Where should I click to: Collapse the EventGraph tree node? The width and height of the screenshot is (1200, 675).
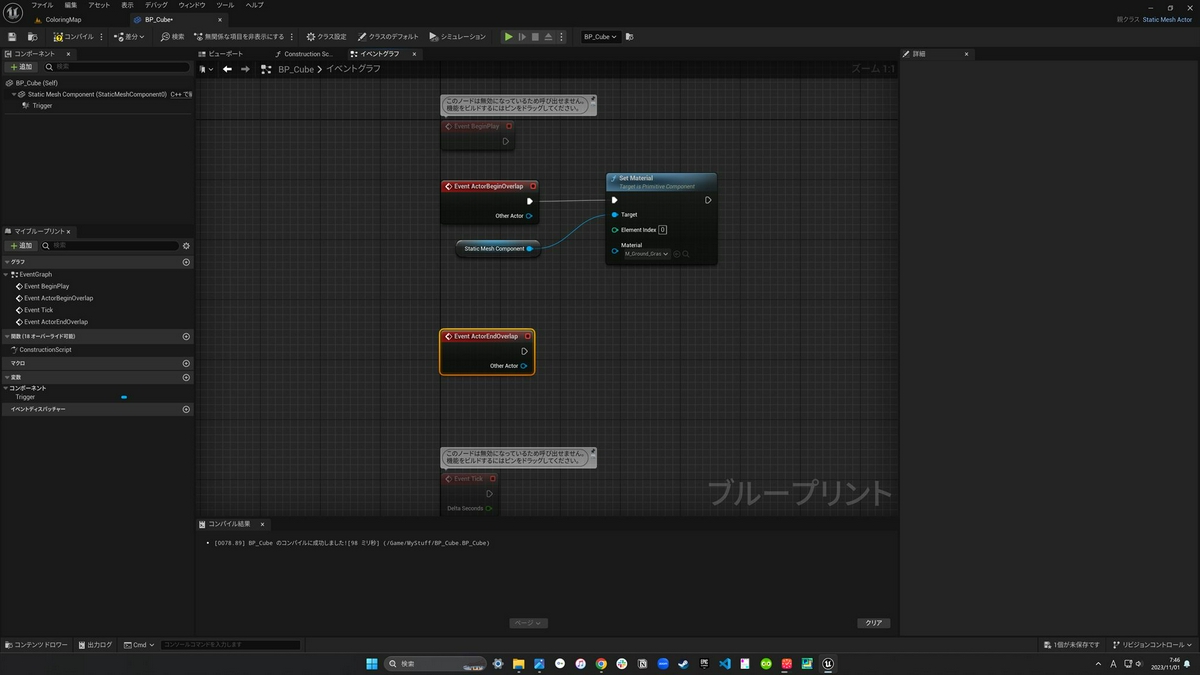pos(6,274)
